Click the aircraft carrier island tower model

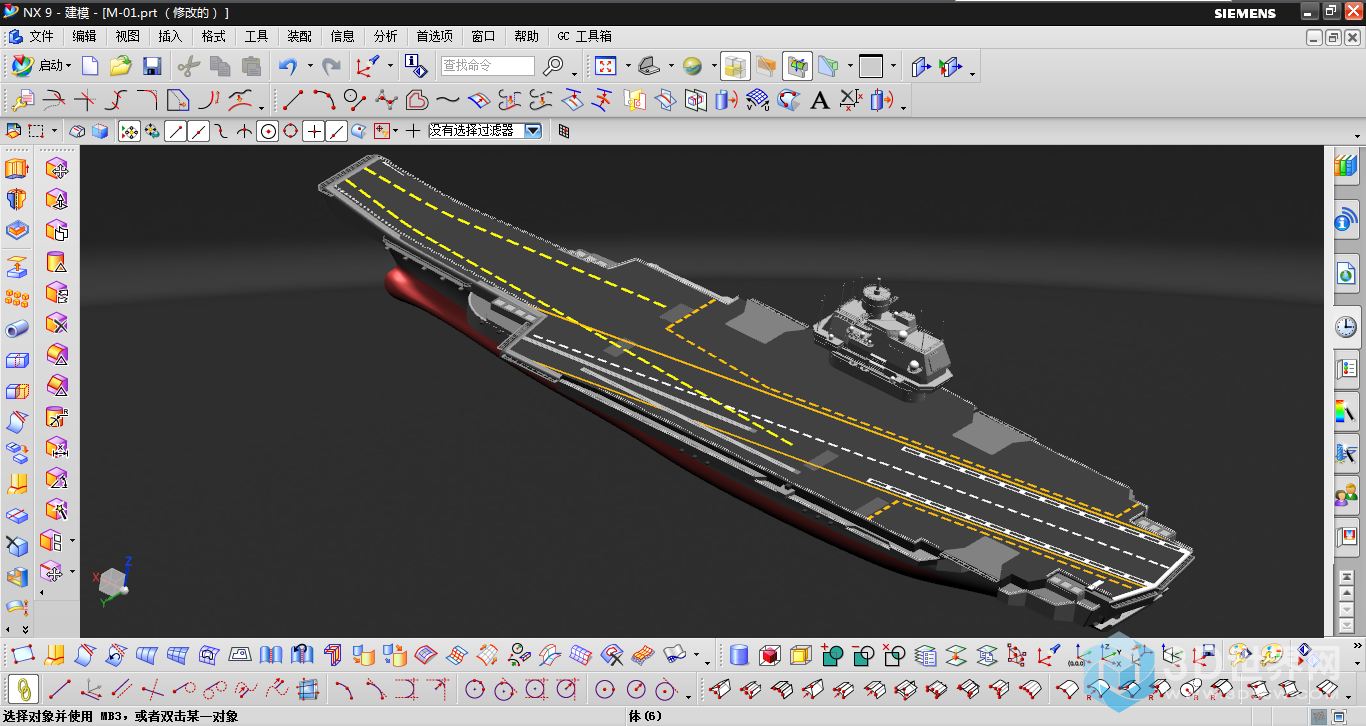pyautogui.click(x=883, y=340)
